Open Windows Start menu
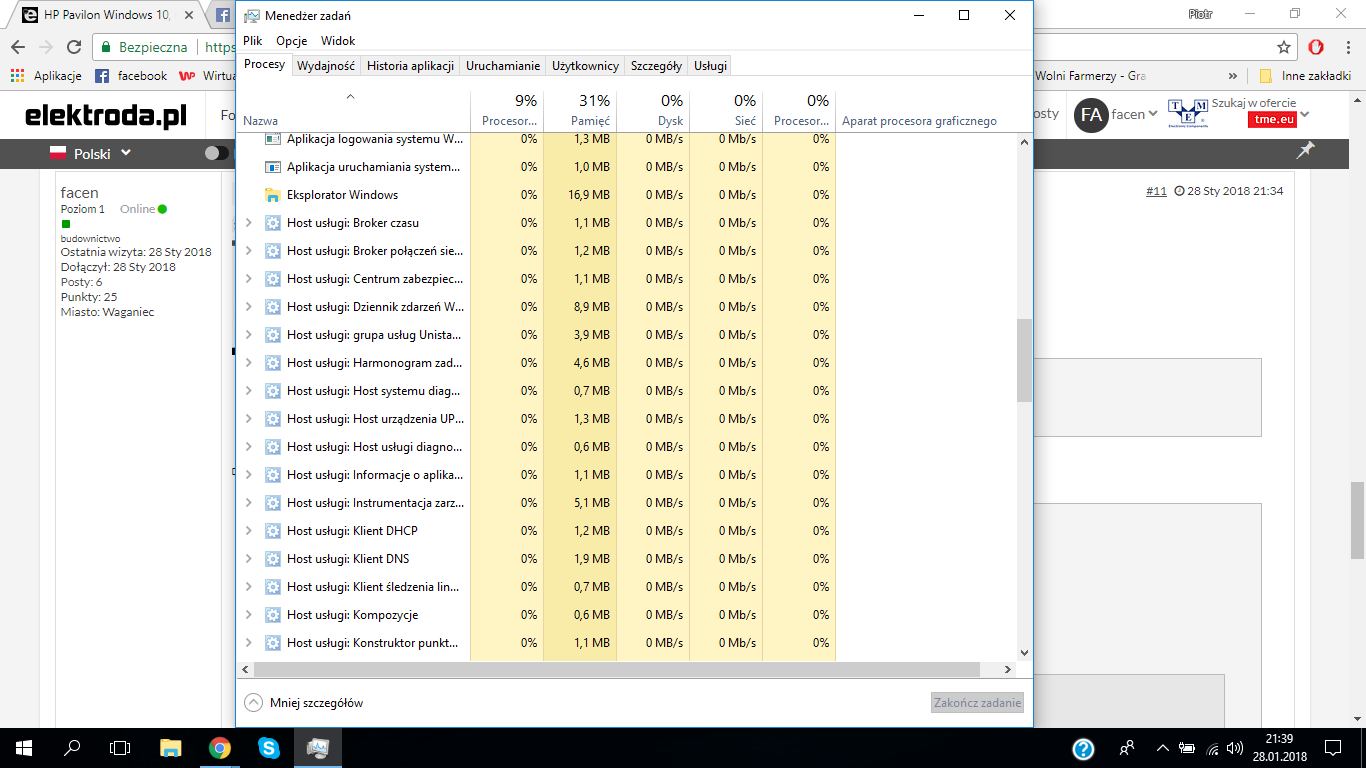The width and height of the screenshot is (1366, 768). [23, 747]
